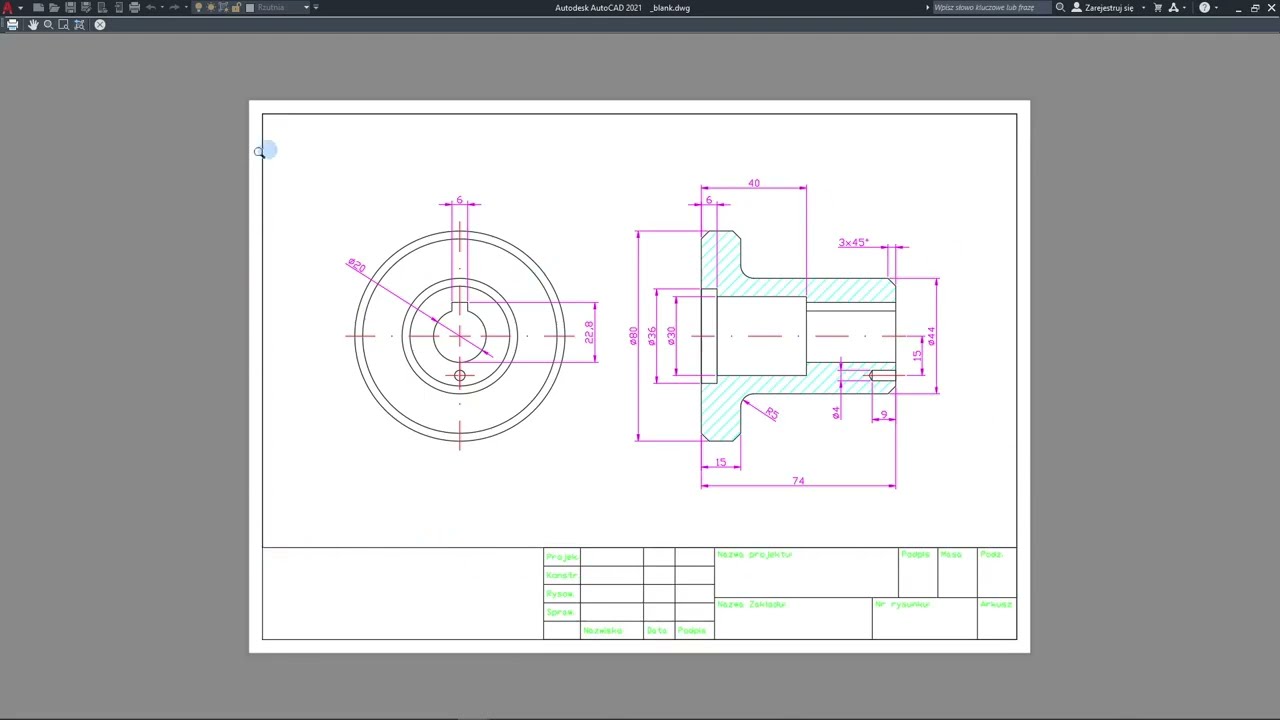Open the Autodesk App Store cart icon

(1158, 7)
